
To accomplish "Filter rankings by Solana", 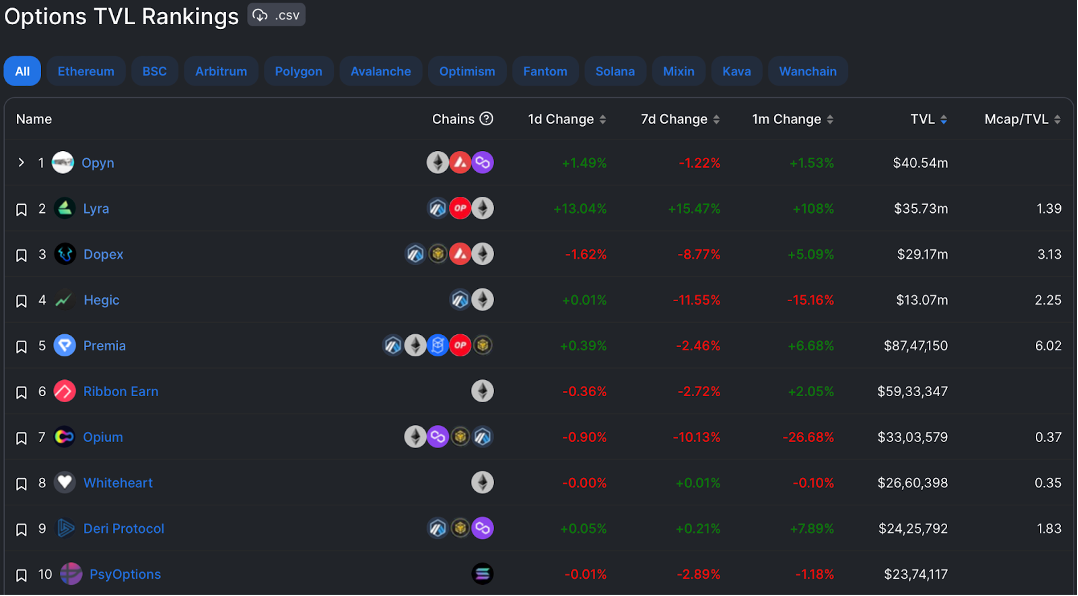I will tap(615, 71).
